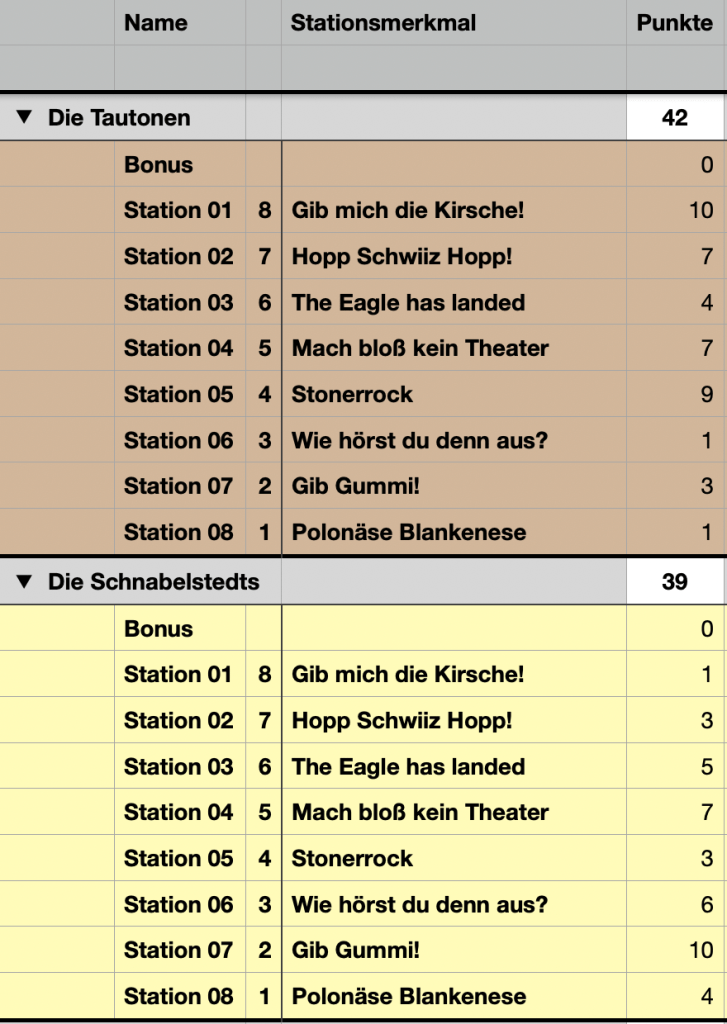The height and width of the screenshot is (1024, 727).
Task: Click Station 04 name cell under Die Schnabelstedts
Action: point(178,812)
